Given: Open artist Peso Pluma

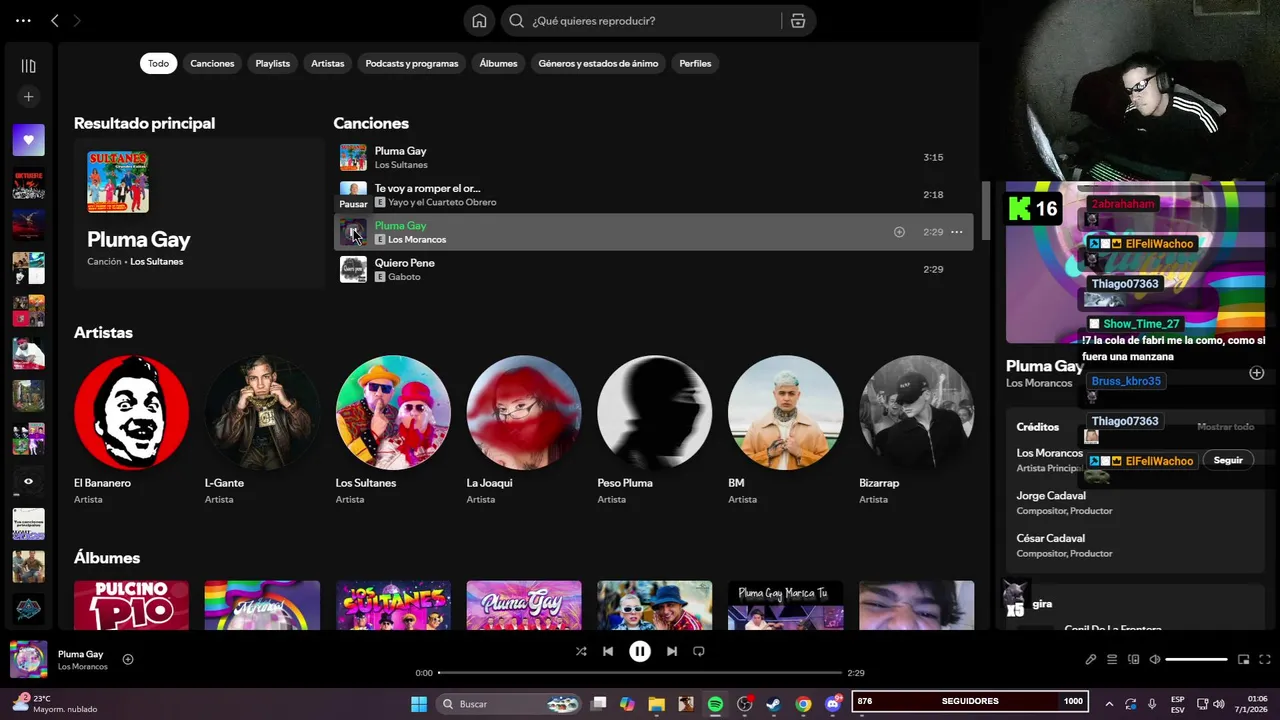Looking at the screenshot, I should (x=655, y=412).
